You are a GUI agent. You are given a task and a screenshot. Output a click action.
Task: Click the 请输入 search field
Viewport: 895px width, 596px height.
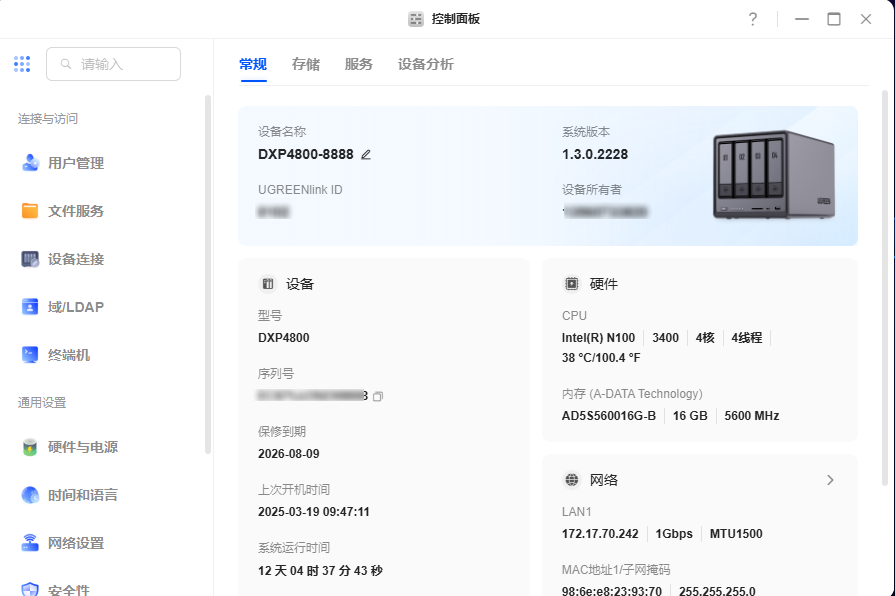pos(114,64)
